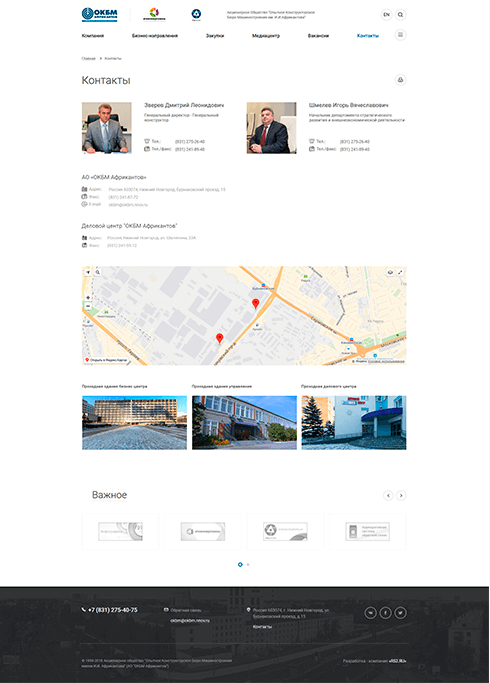Screen dimensions: 490x683
Task: Click the upper red map pin
Action: click(256, 304)
